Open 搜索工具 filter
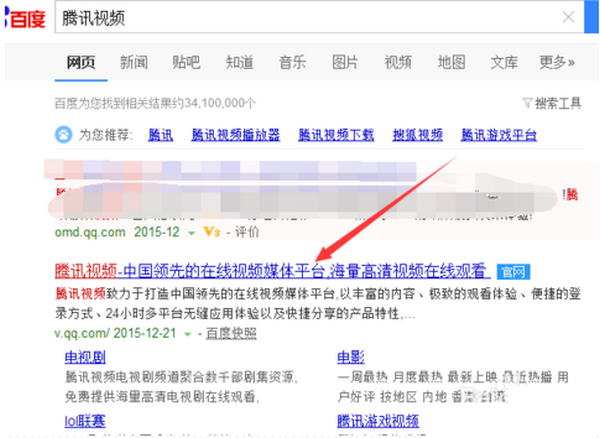Screen dimensions: 600x438 [x=552, y=103]
